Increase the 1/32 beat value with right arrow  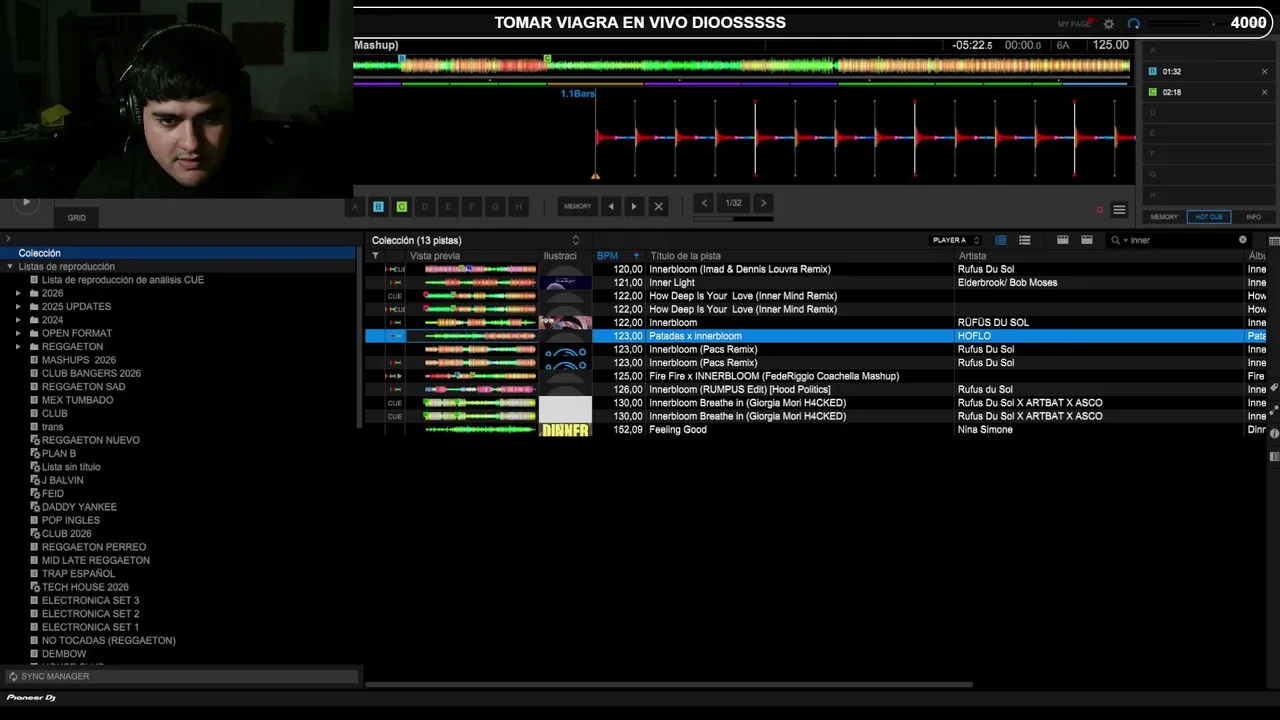(x=763, y=203)
